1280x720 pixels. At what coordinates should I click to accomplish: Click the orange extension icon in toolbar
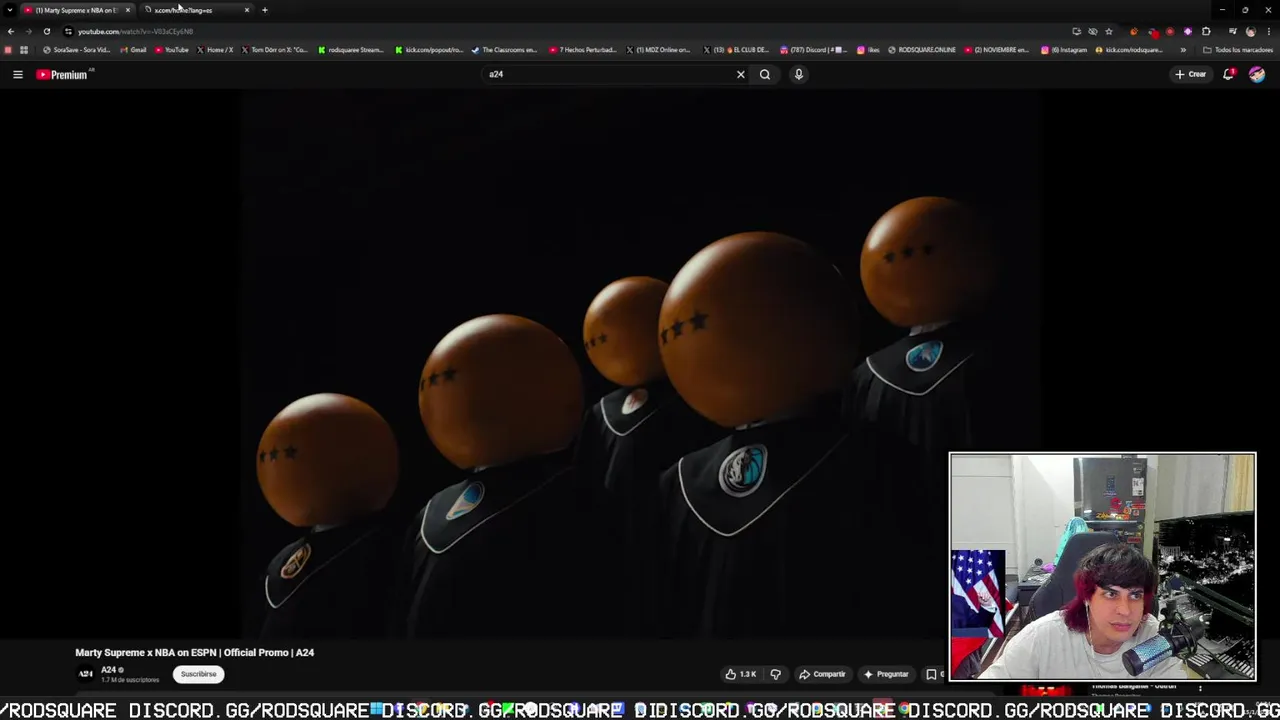[x=1134, y=31]
